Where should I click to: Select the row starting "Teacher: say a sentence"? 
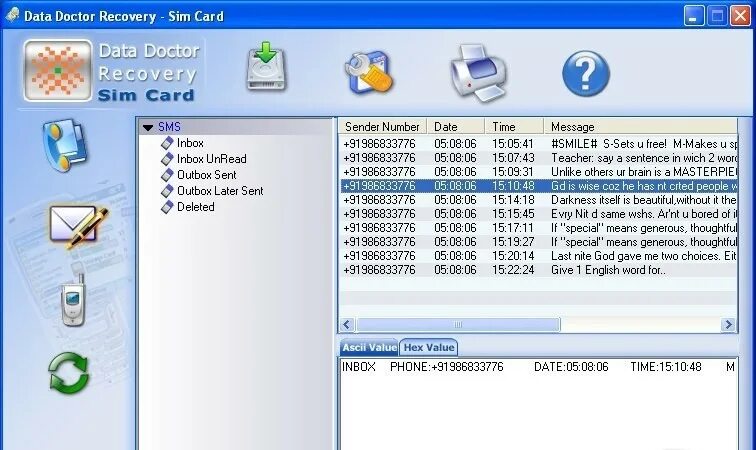(x=539, y=158)
